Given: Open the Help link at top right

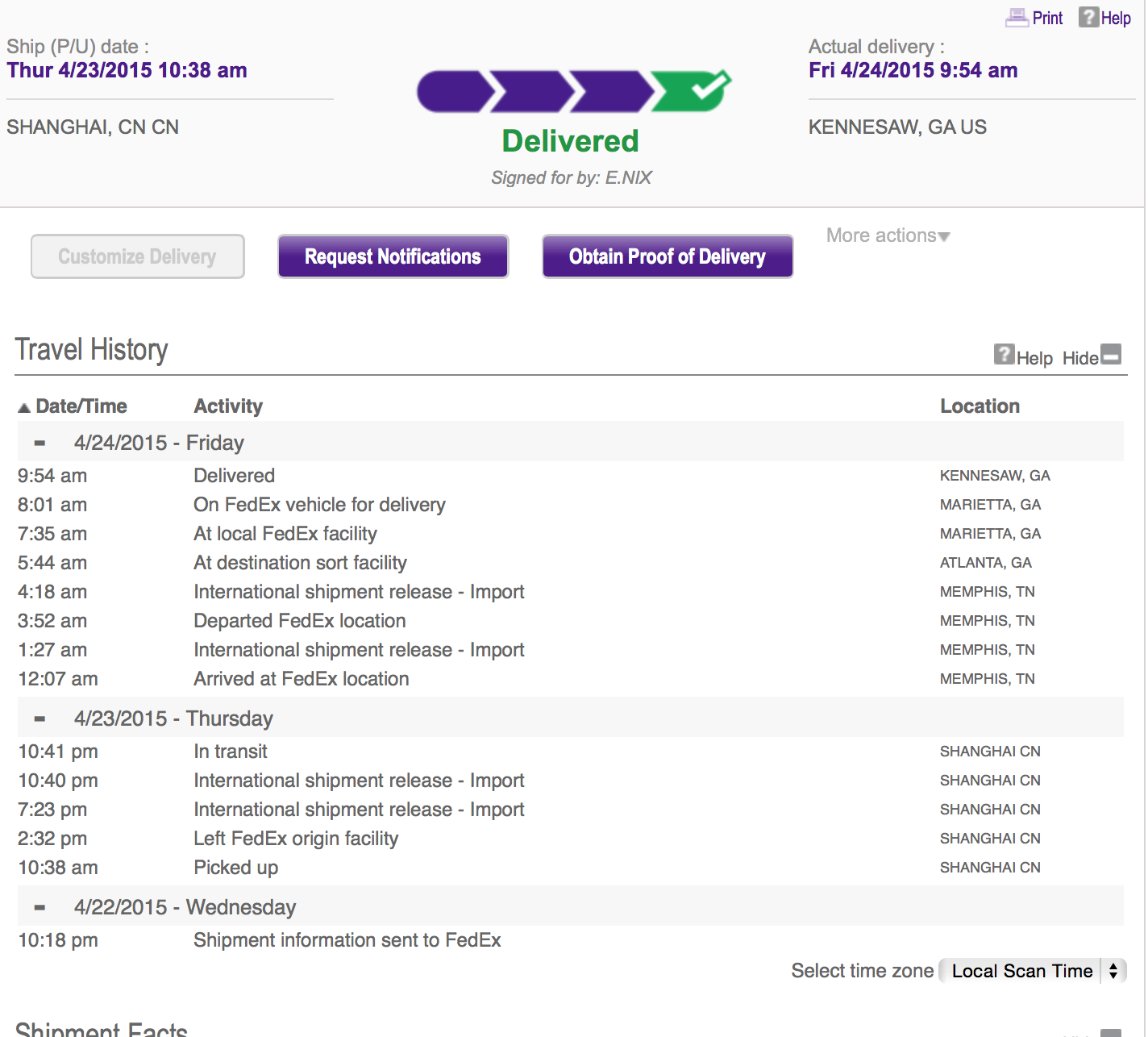Looking at the screenshot, I should point(1116,19).
